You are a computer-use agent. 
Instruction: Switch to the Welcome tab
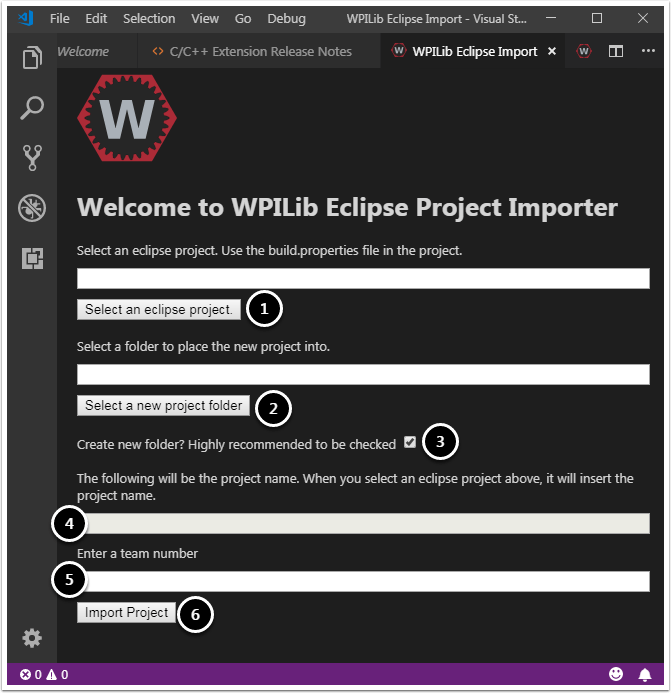pyautogui.click(x=97, y=51)
